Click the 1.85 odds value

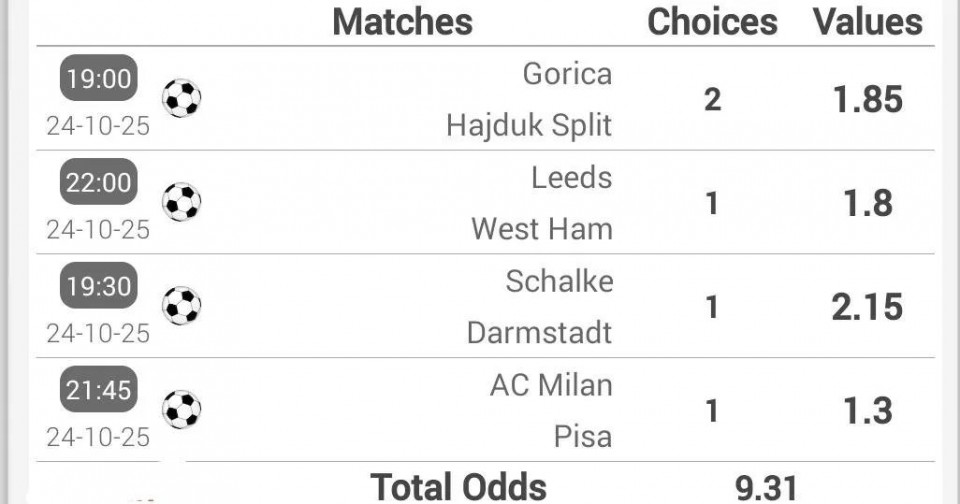[x=868, y=99]
